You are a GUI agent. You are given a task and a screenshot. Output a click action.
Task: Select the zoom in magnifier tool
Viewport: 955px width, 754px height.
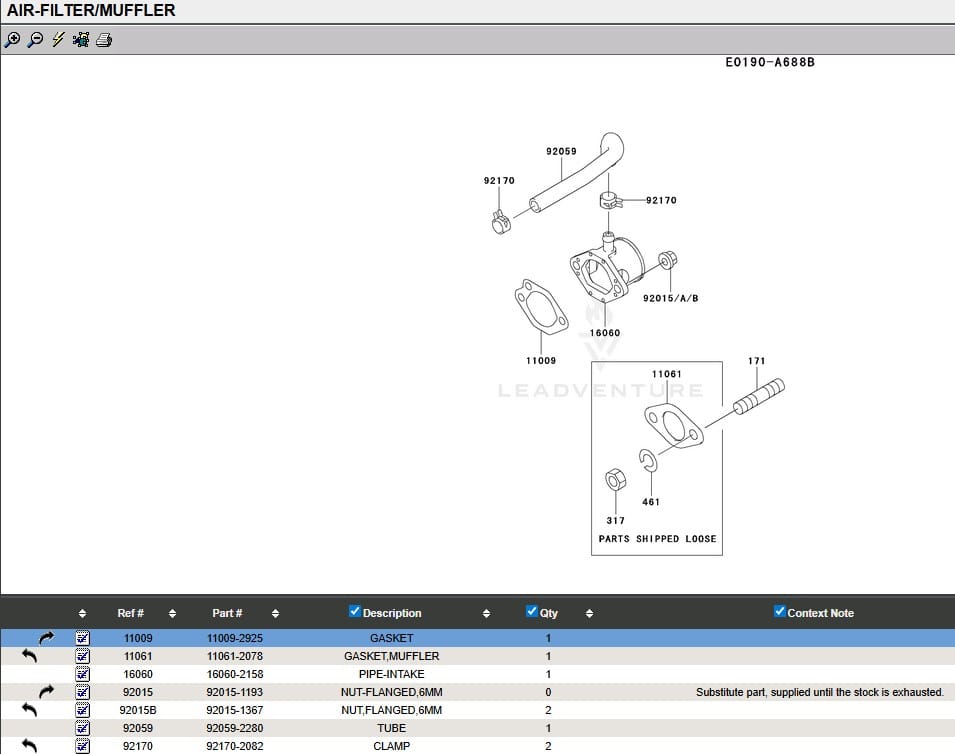click(13, 39)
